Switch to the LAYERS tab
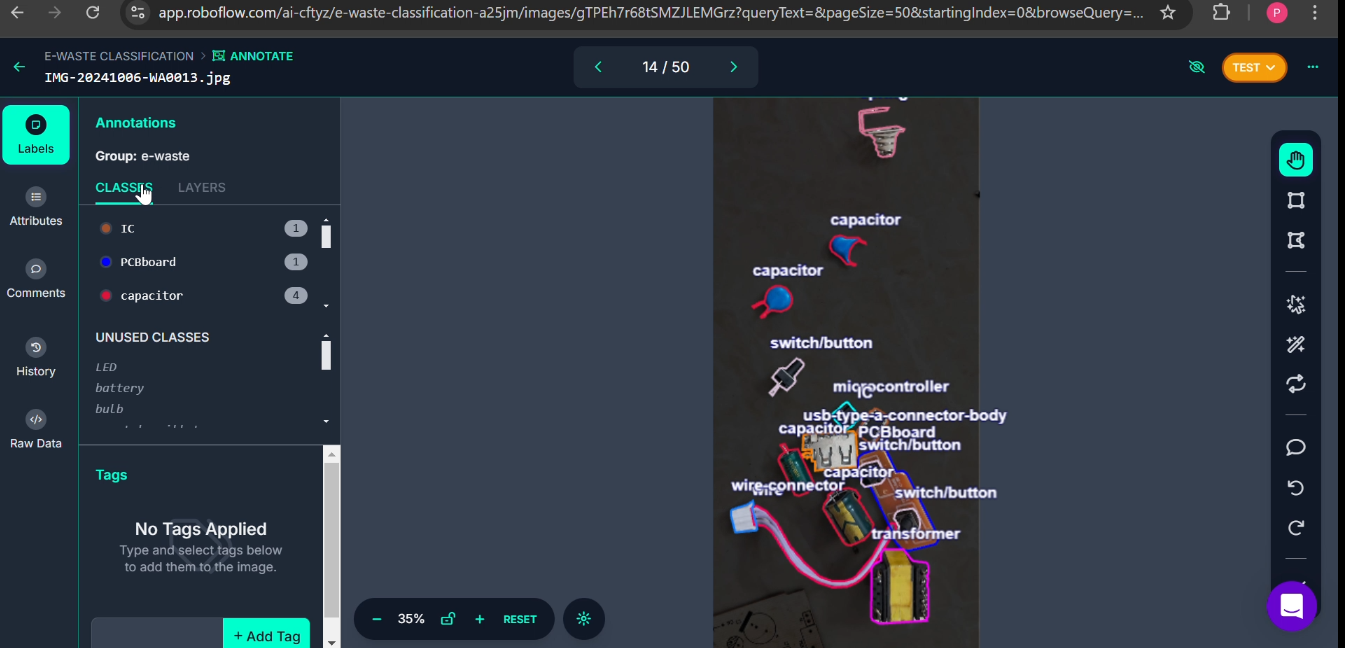1345x648 pixels. (x=202, y=188)
